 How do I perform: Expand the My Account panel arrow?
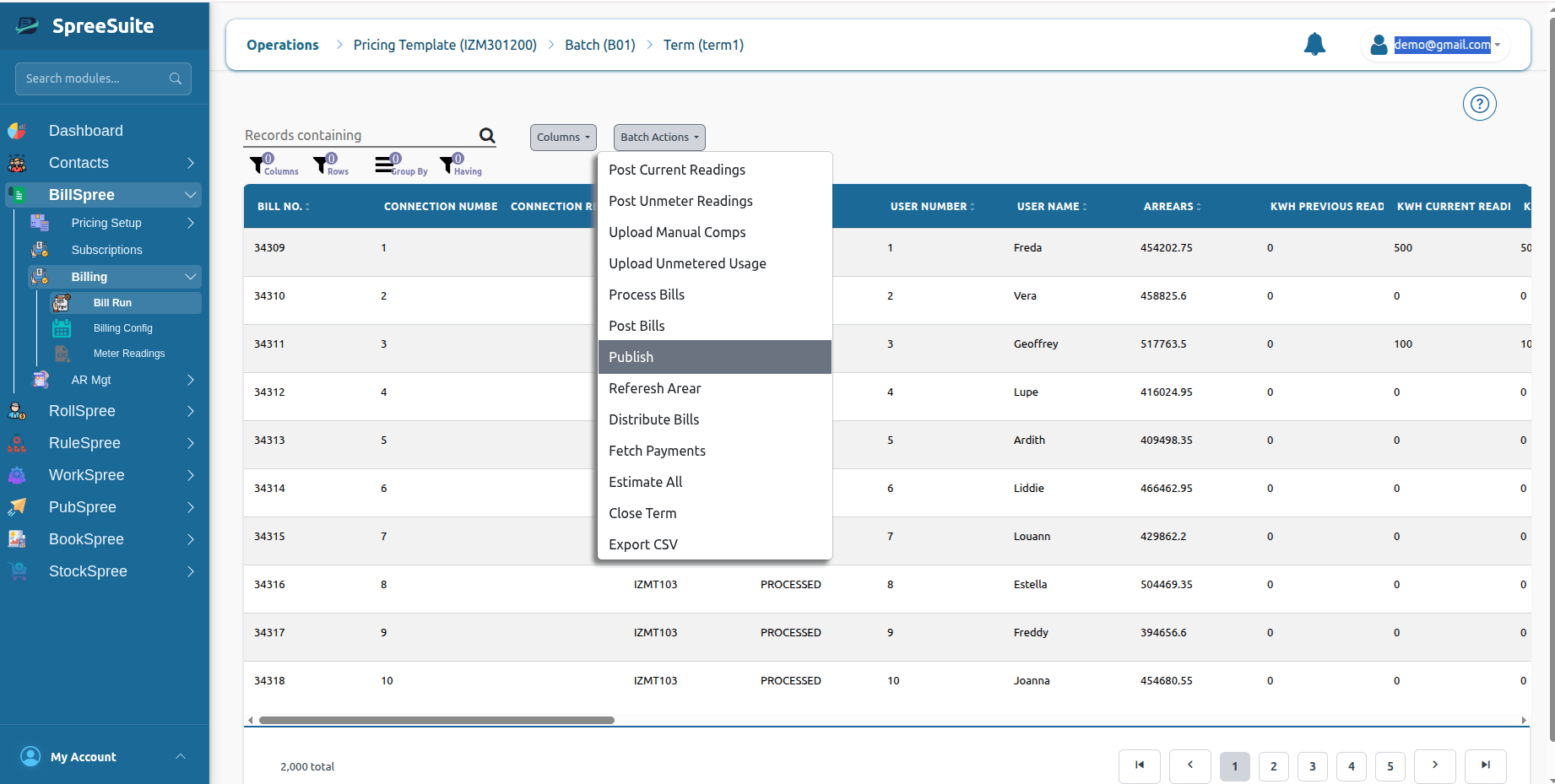tap(181, 756)
